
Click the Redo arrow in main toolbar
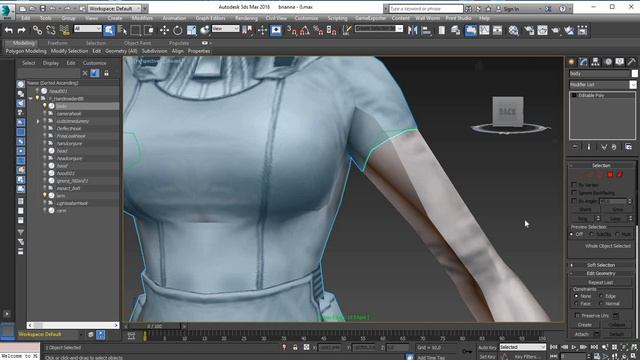click(x=22, y=30)
